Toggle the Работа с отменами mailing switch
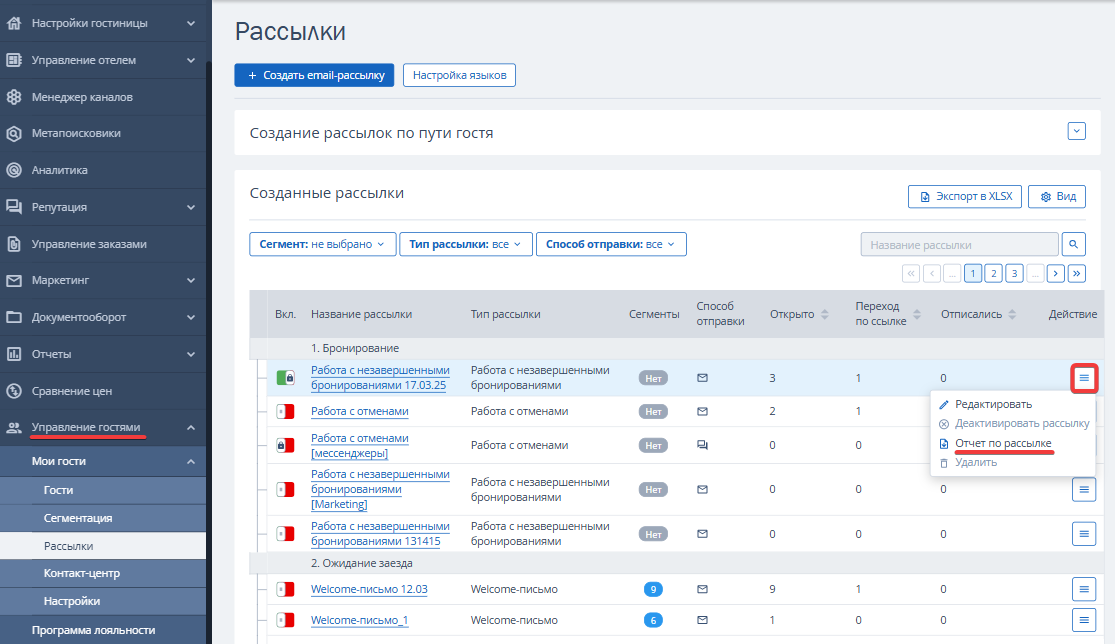Image resolution: width=1115 pixels, height=644 pixels. (x=285, y=411)
